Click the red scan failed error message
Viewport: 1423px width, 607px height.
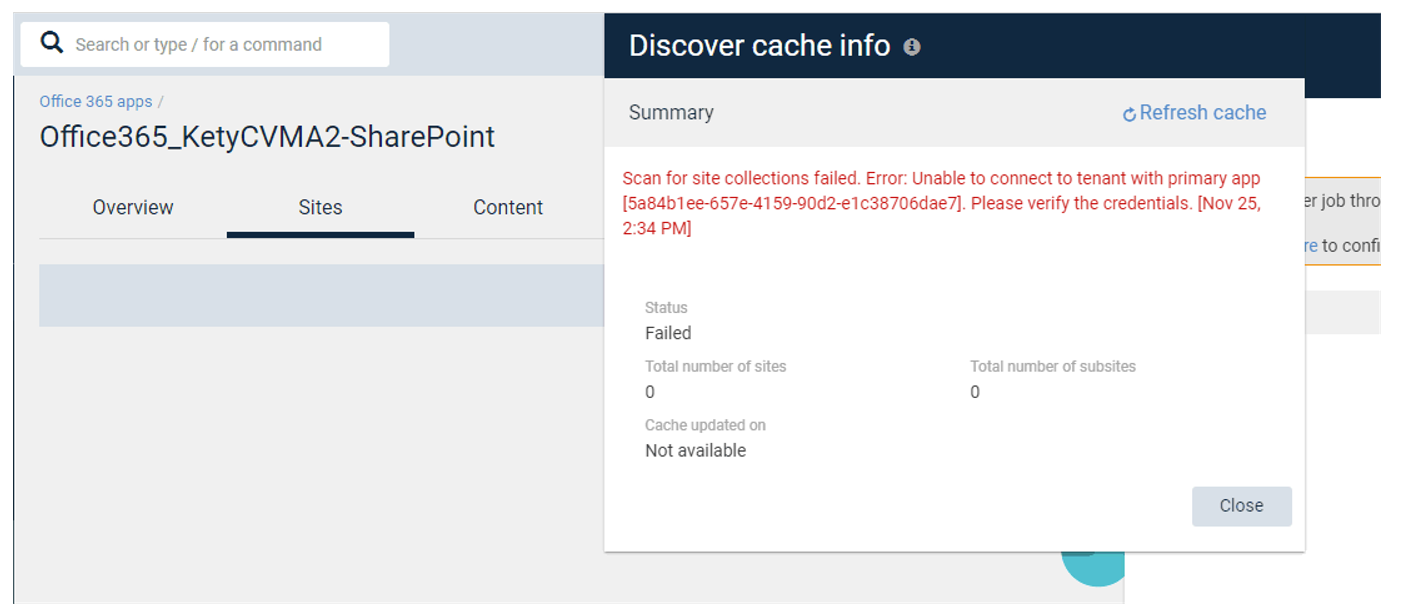(x=942, y=203)
